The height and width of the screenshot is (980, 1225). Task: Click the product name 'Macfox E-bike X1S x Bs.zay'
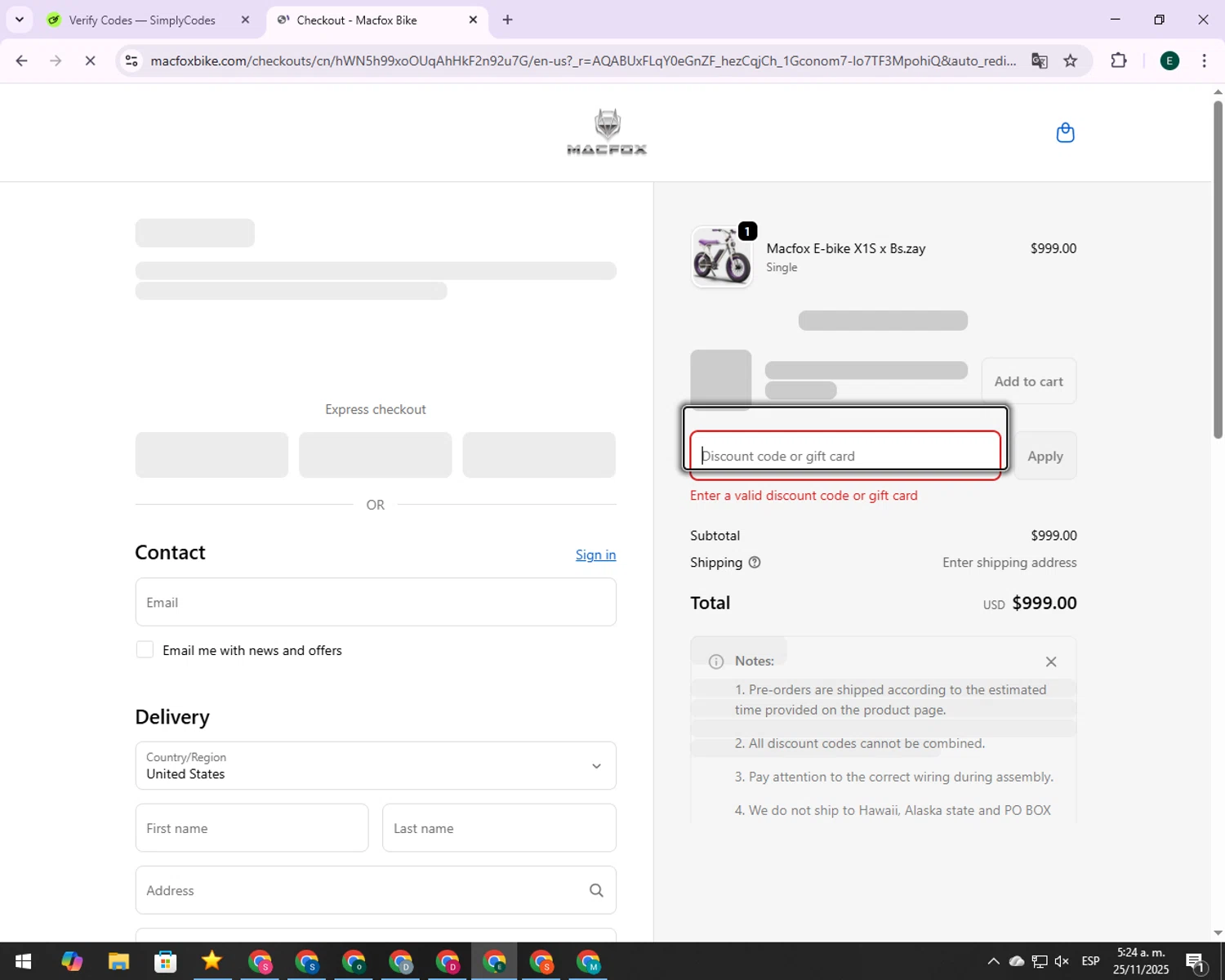(x=845, y=248)
